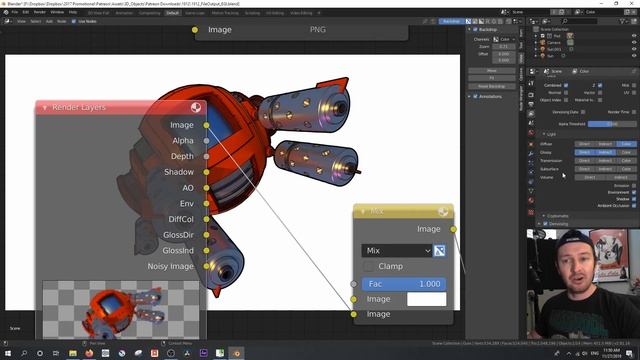The image size is (640, 360).
Task: Collapse the Backdrop panel
Action: pyautogui.click(x=469, y=29)
